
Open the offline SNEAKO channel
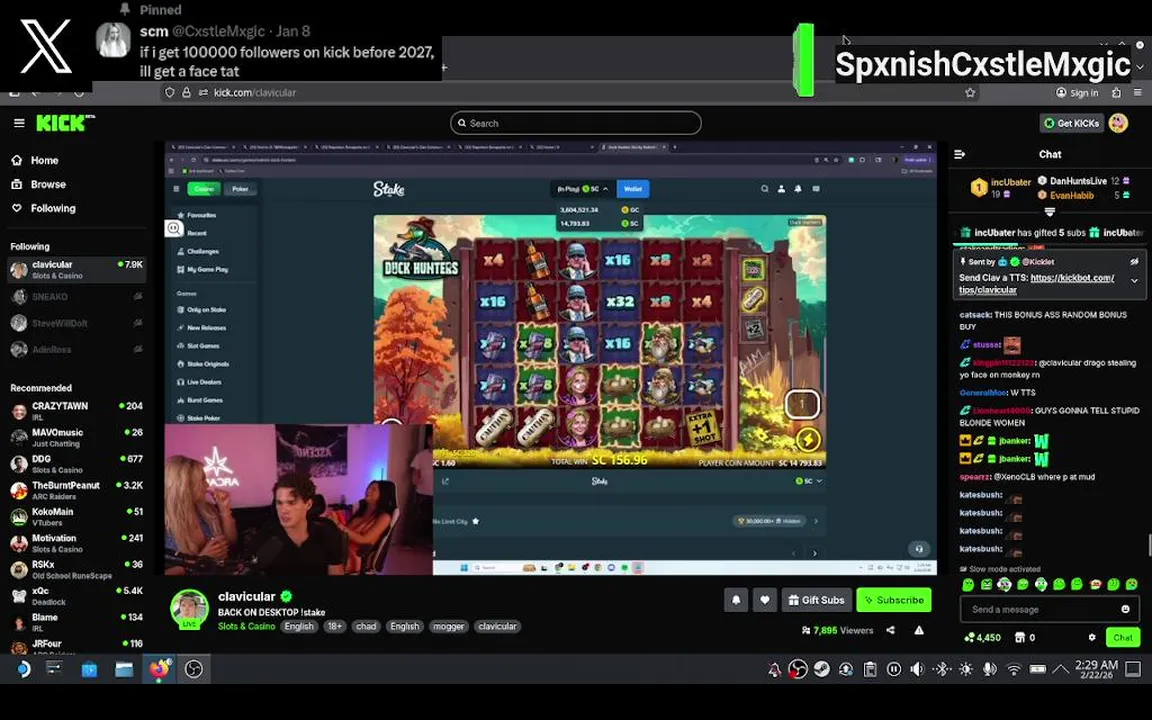click(x=77, y=297)
